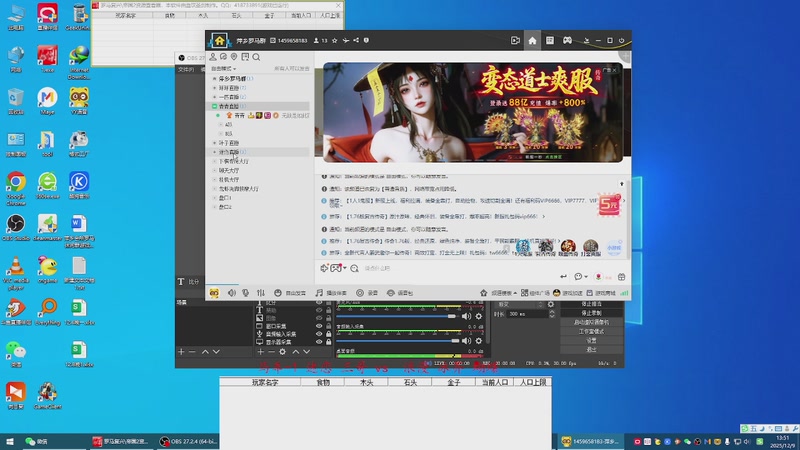Click the microphone icon in YY bottom toolbar
Viewport: 800px width, 450px height.
click(x=246, y=293)
